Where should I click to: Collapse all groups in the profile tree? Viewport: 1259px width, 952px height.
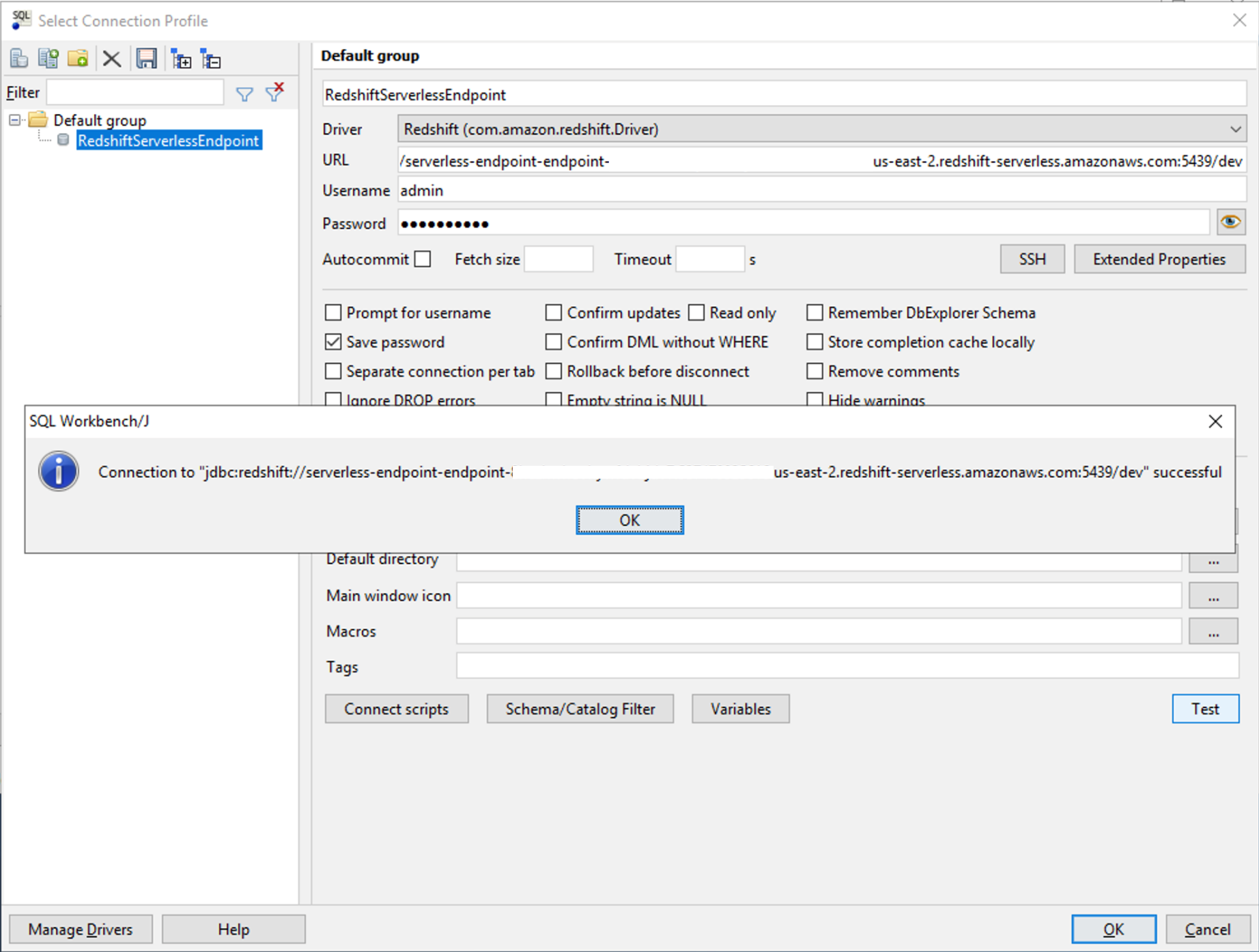tap(211, 59)
